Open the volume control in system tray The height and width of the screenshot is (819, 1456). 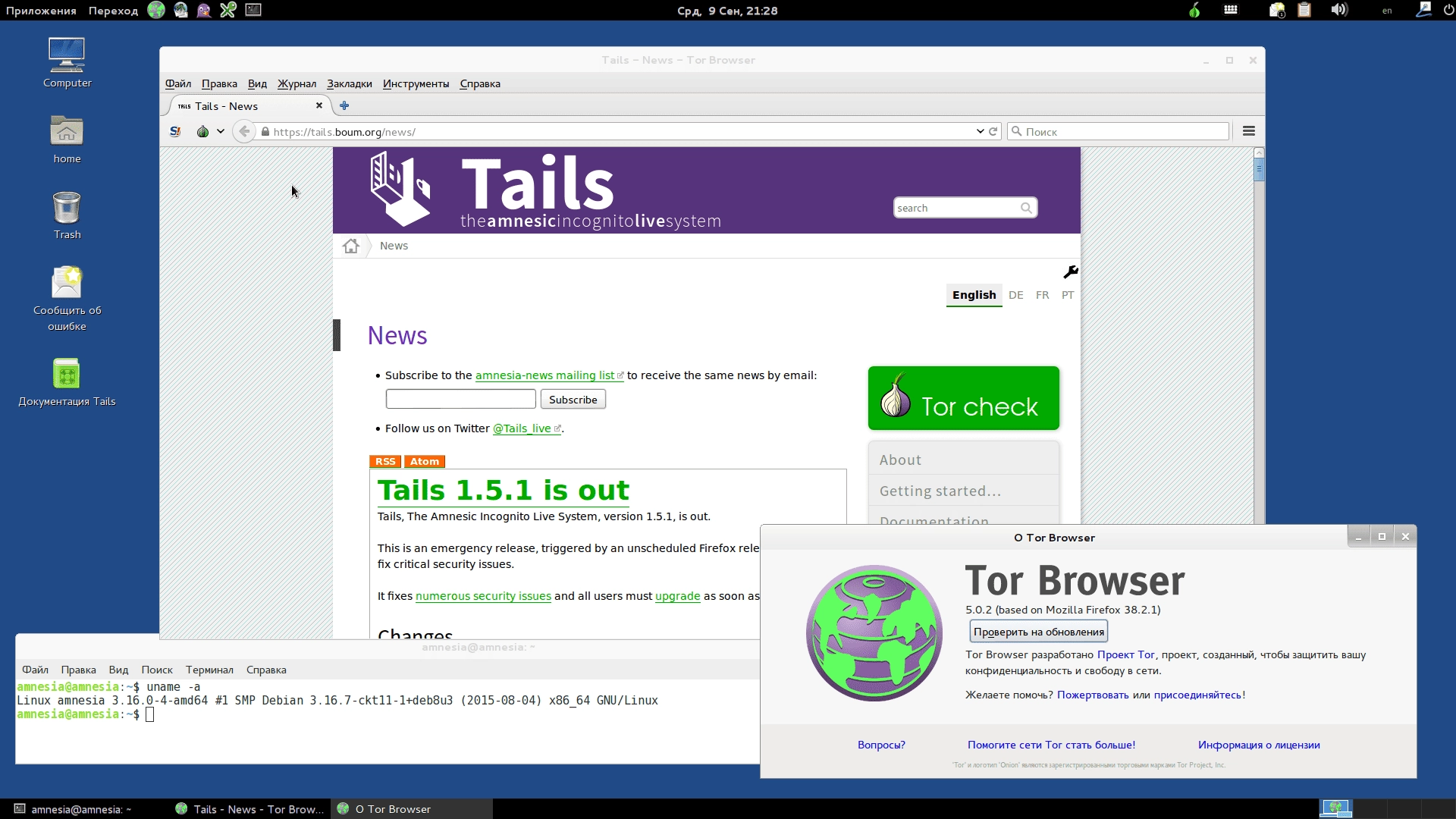(x=1339, y=10)
